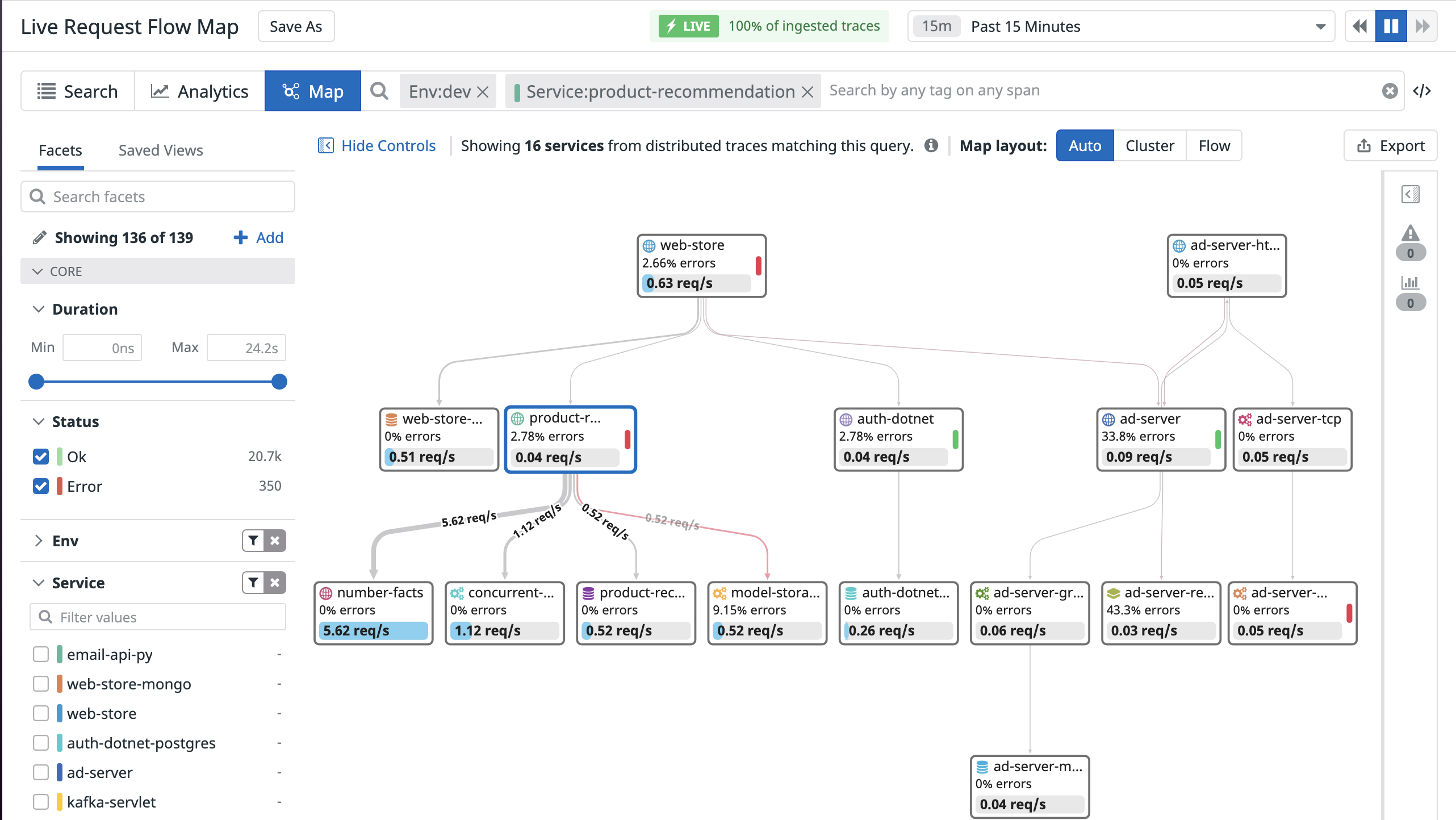
Task: Uncheck the Error status checkbox
Action: tap(41, 486)
